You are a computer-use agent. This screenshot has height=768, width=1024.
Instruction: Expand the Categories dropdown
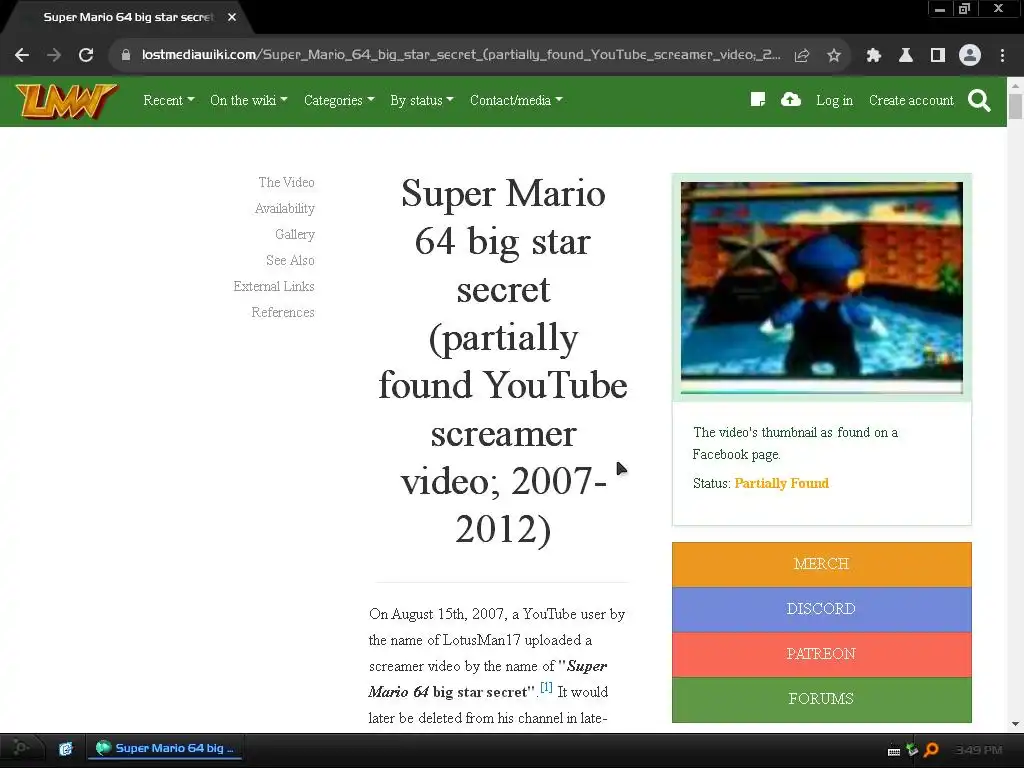339,101
